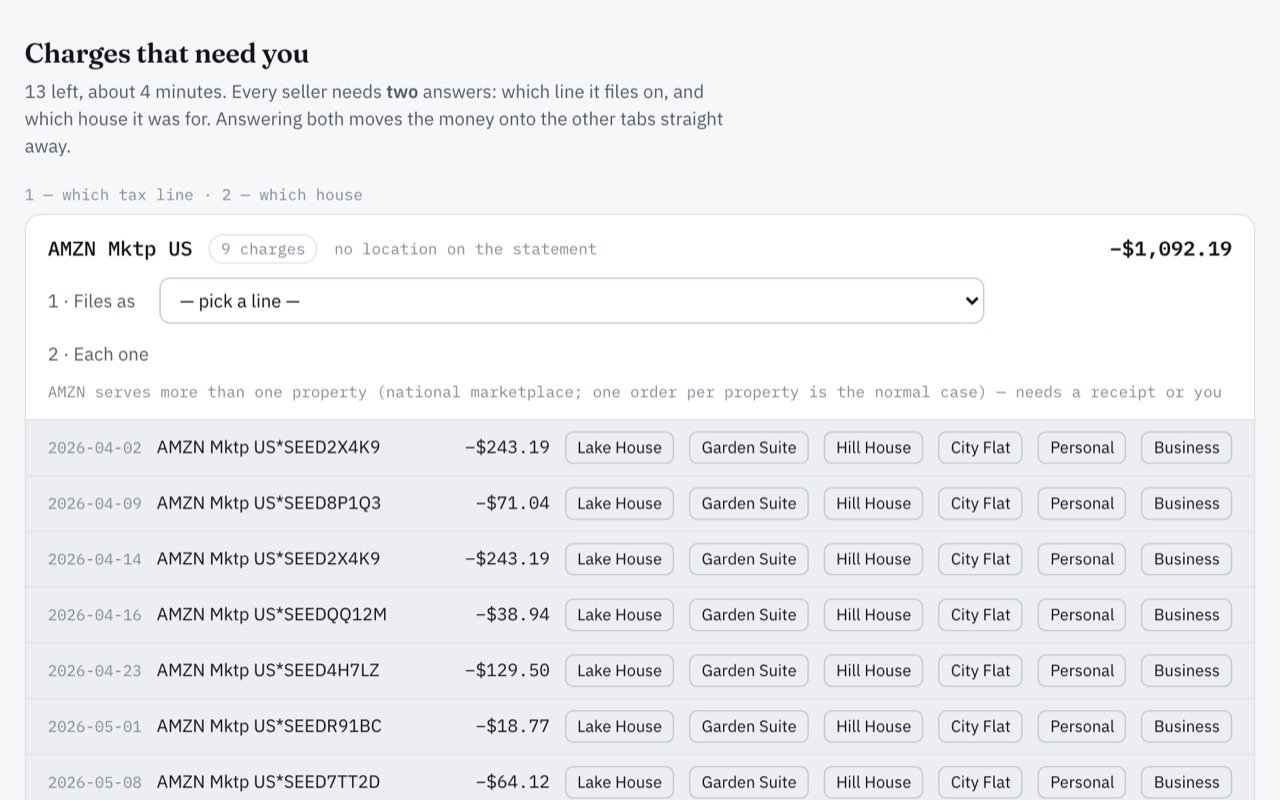Mark the -$71.04 charge as Personal
The width and height of the screenshot is (1280, 800).
(1082, 503)
